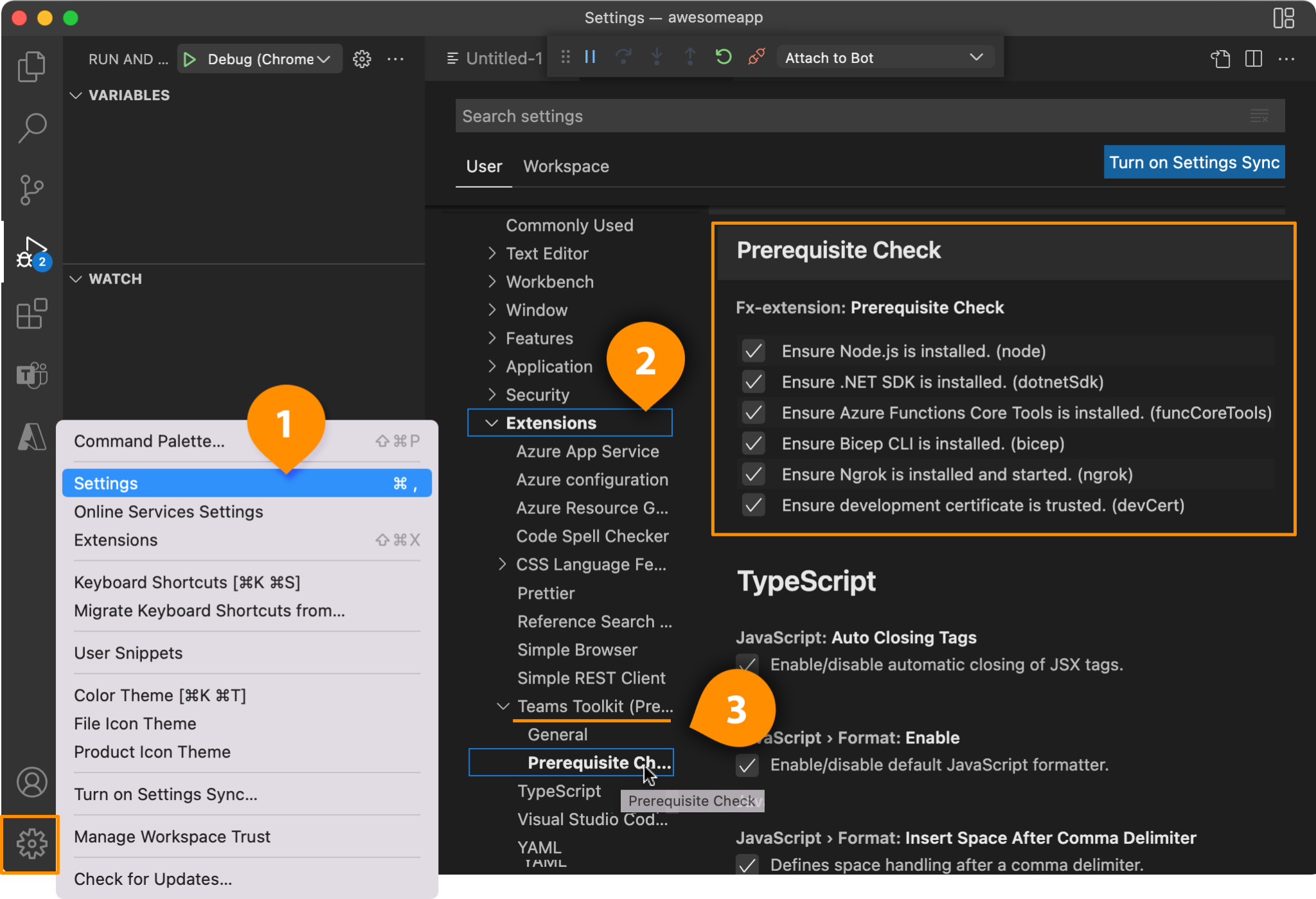Toggle Ensure Ngrok is installed checkbox
The image size is (1316, 899).
click(753, 474)
